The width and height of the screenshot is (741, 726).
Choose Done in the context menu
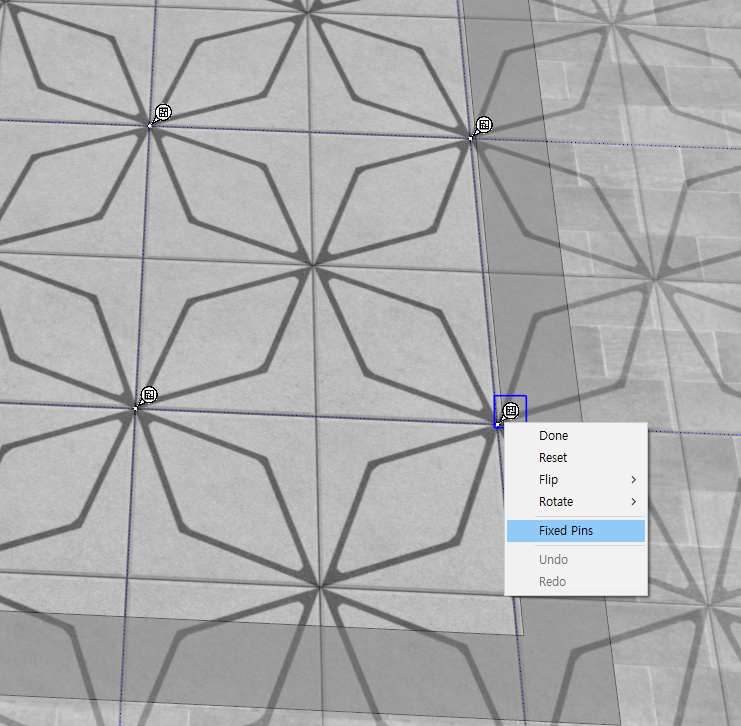pos(576,435)
